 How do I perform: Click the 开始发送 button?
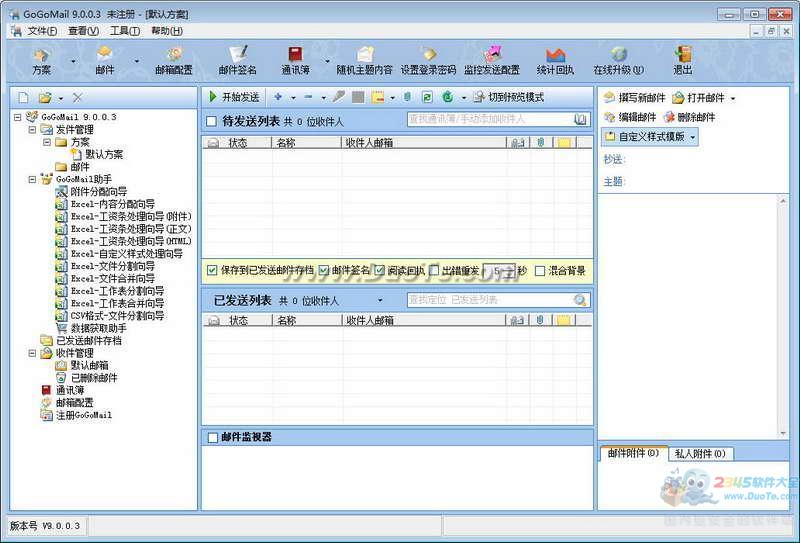[x=234, y=97]
